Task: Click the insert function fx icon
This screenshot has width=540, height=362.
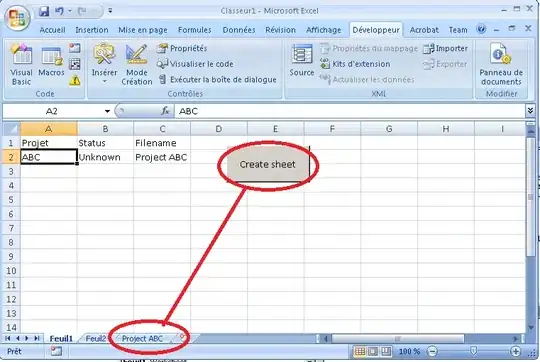Action: click(165, 111)
